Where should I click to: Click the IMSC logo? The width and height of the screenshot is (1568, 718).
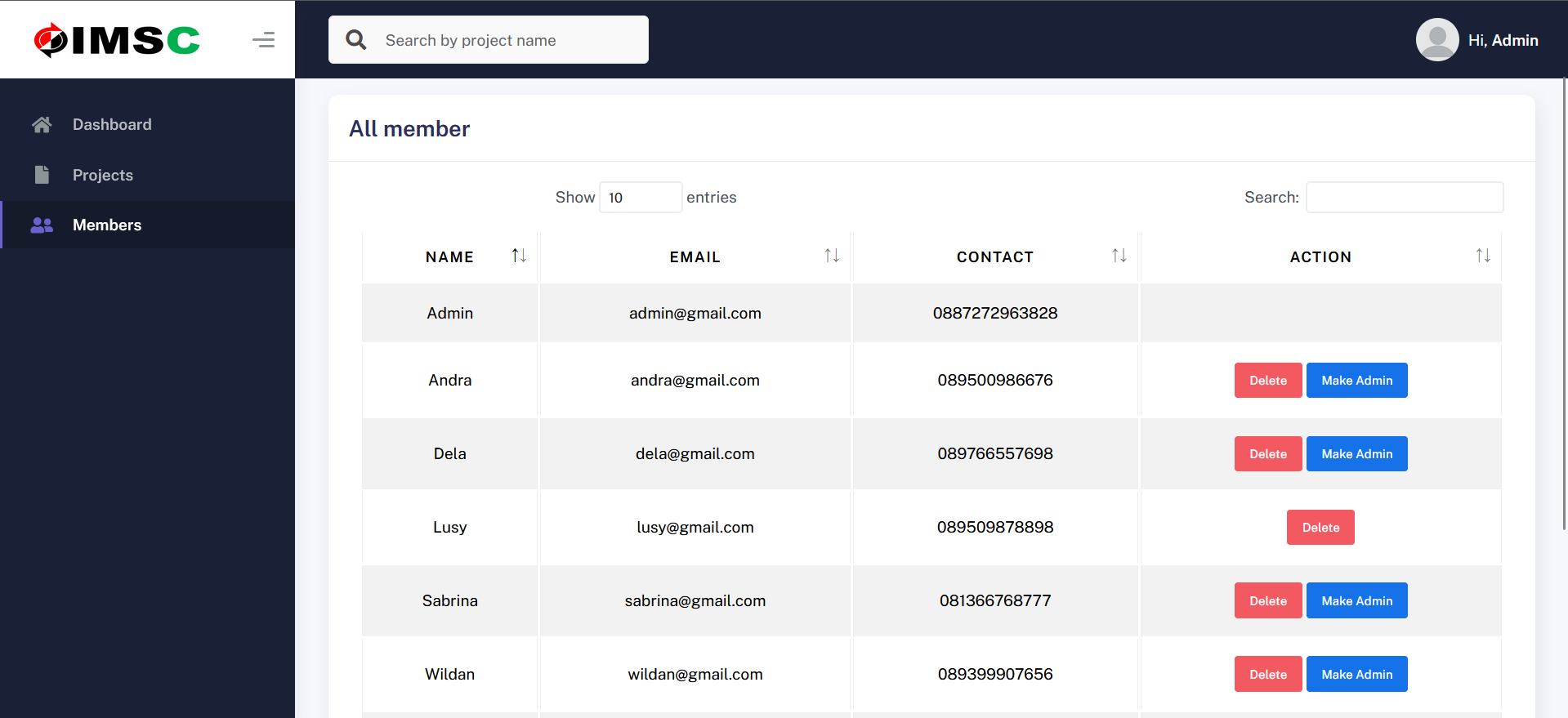[117, 40]
